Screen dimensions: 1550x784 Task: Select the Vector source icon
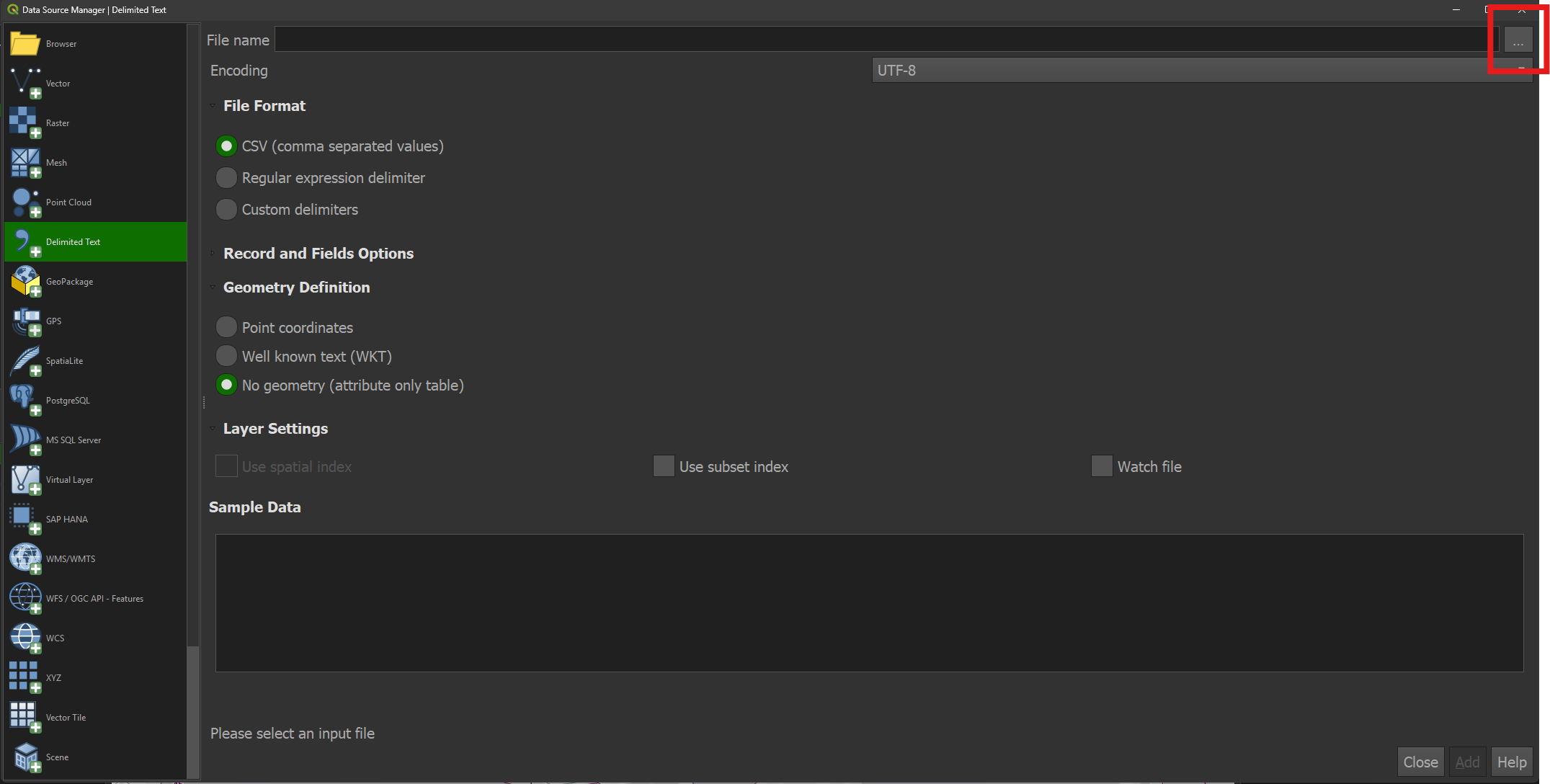[25, 83]
